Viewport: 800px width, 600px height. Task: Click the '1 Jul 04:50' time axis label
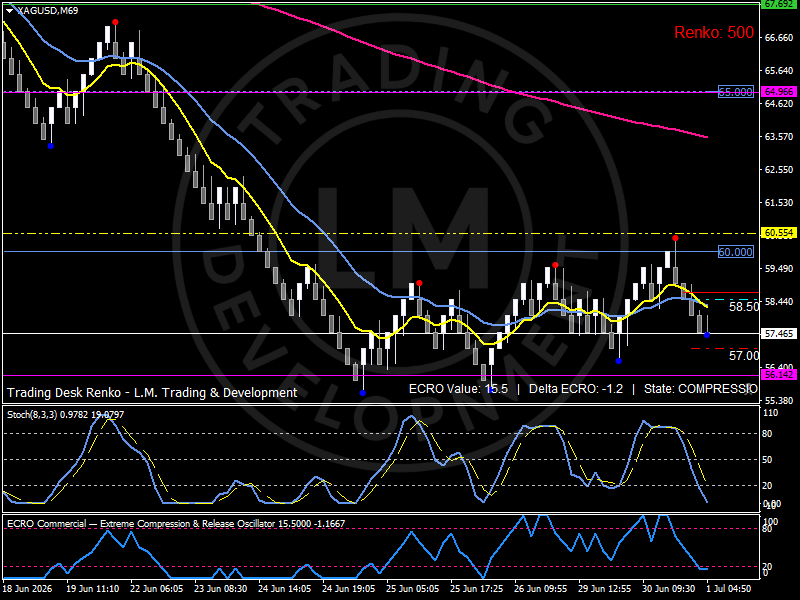pyautogui.click(x=729, y=589)
